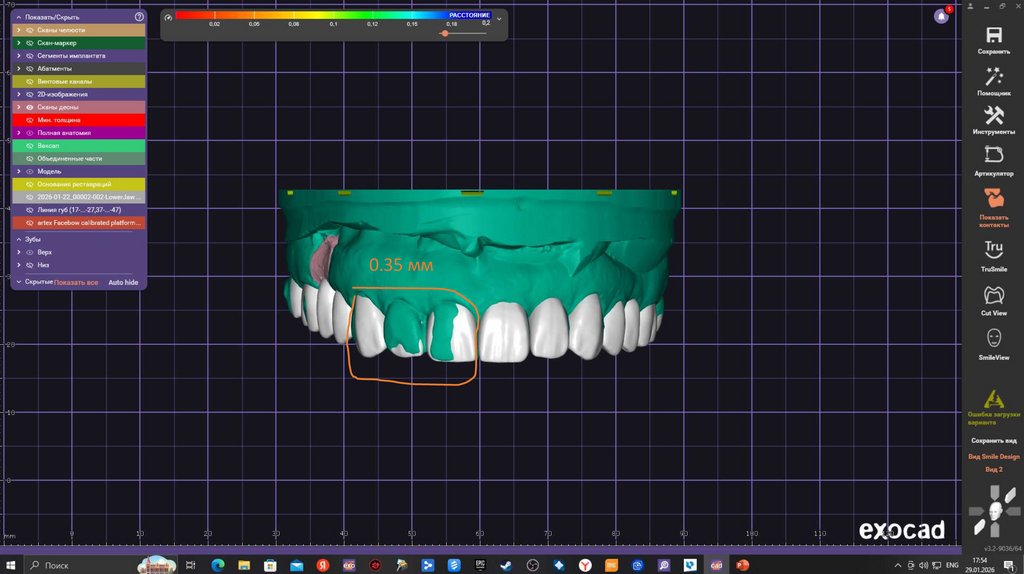Expand the Абатменты group
Screen dimensions: 1024x574
pos(18,68)
